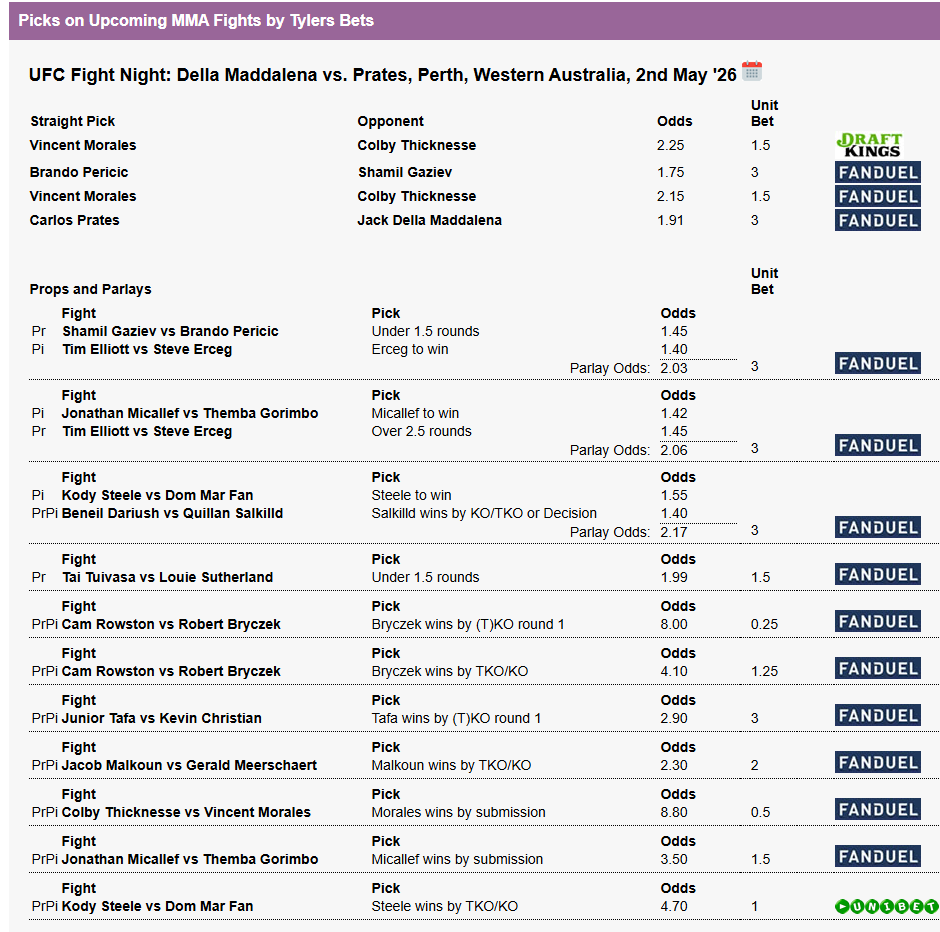Select Shamil Gaziev vs Brando Pericic fight

click(x=170, y=331)
